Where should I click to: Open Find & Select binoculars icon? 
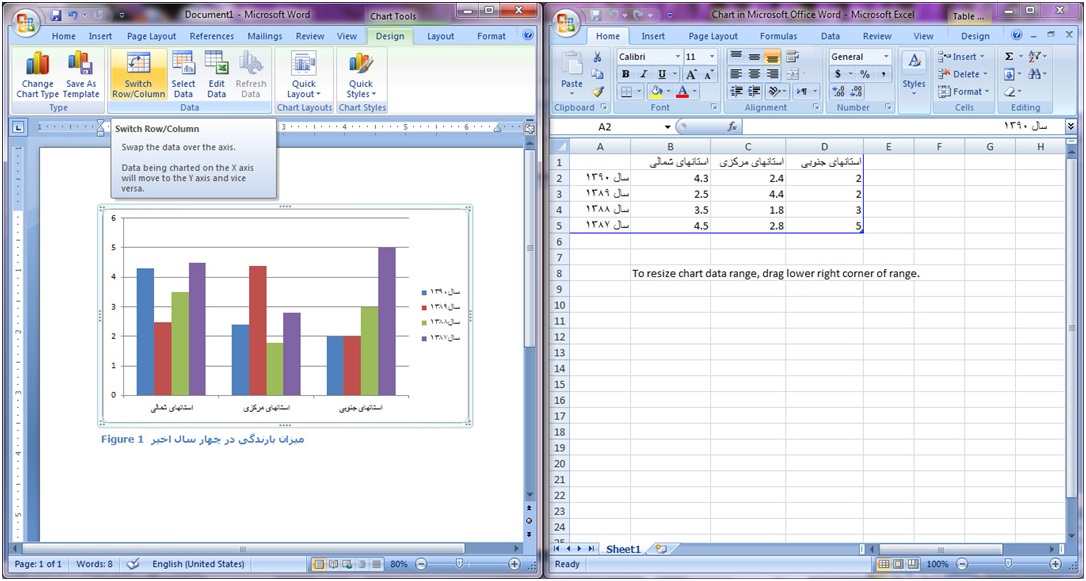(x=1037, y=74)
